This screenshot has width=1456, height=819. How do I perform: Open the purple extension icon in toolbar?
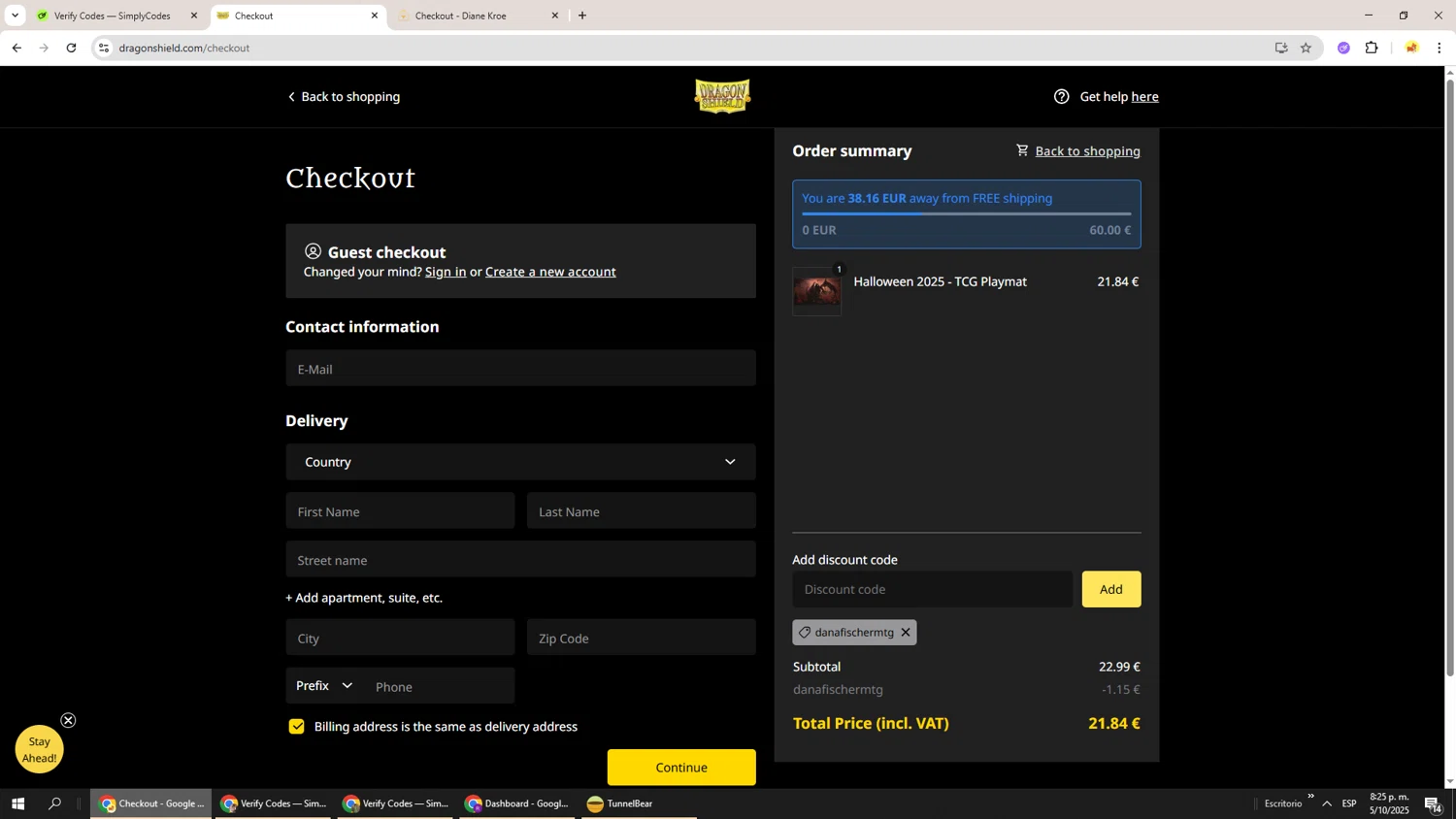pyautogui.click(x=1343, y=48)
